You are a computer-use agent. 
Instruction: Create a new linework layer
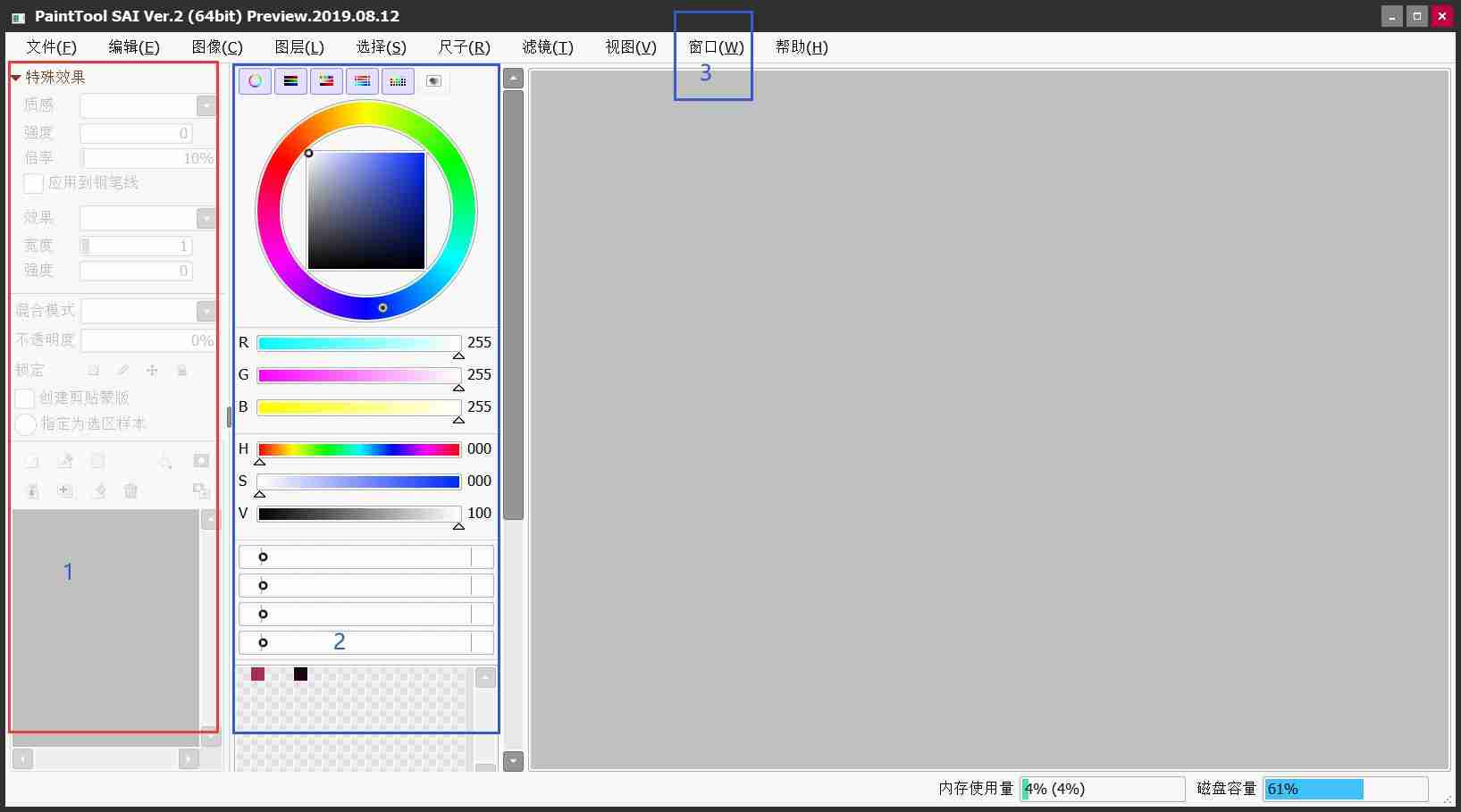click(65, 461)
